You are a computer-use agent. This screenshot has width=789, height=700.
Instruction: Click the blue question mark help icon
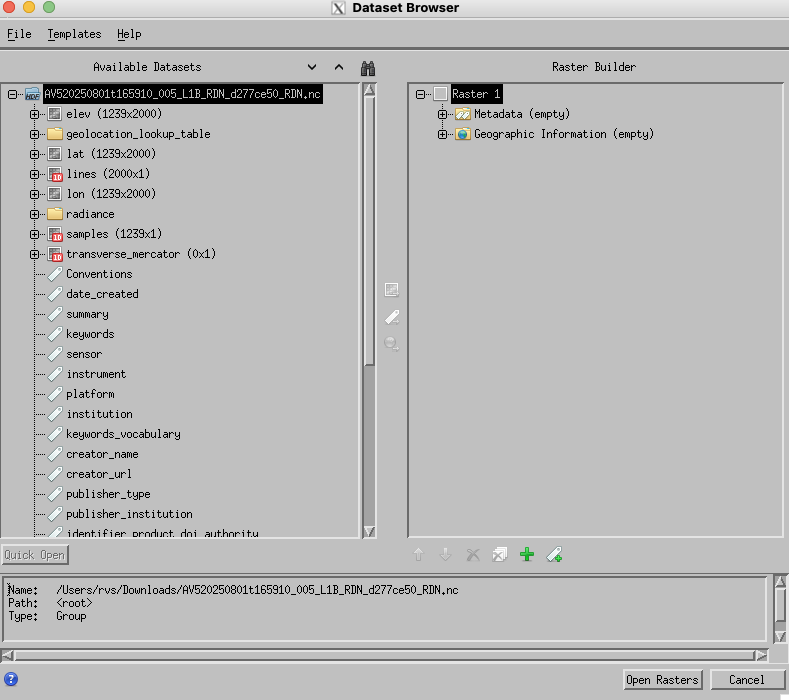11,679
